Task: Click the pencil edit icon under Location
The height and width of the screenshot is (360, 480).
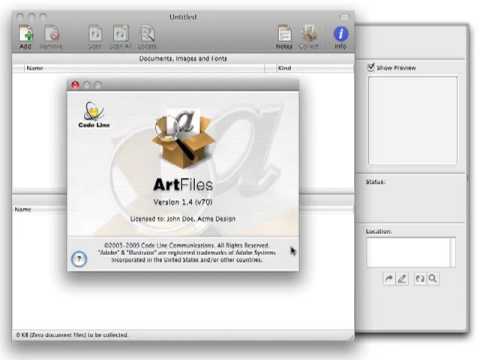Action: [402, 278]
